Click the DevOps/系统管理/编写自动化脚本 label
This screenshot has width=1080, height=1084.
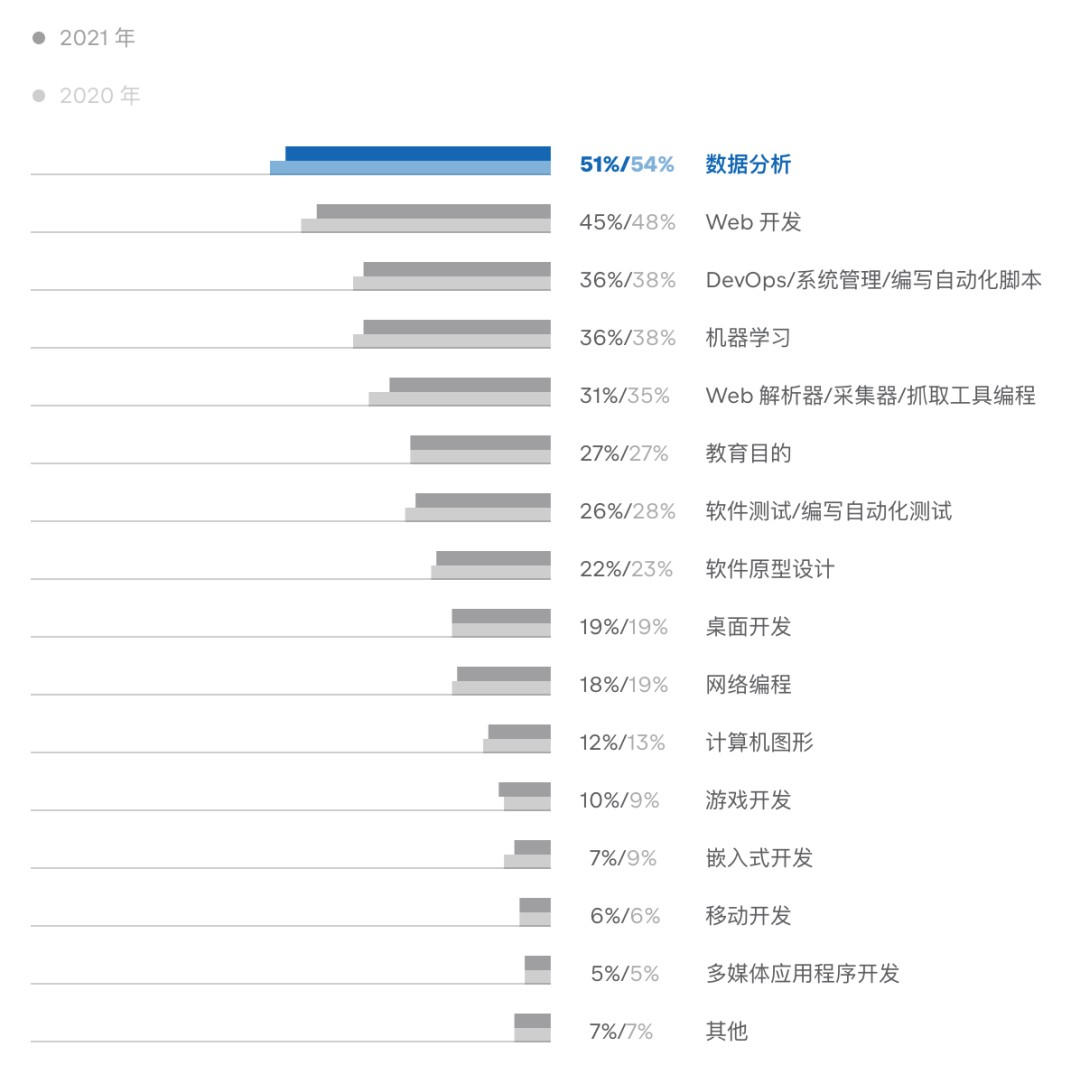pos(873,280)
